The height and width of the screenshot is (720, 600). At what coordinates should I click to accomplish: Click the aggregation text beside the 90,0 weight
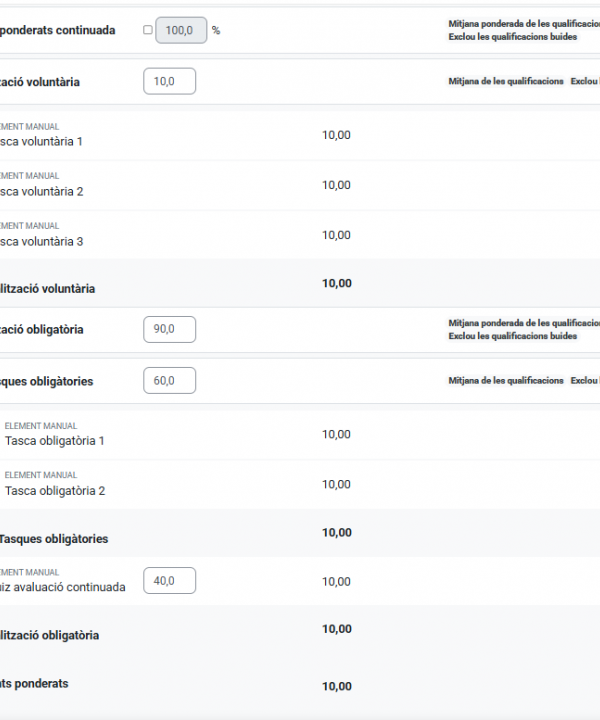pyautogui.click(x=523, y=329)
